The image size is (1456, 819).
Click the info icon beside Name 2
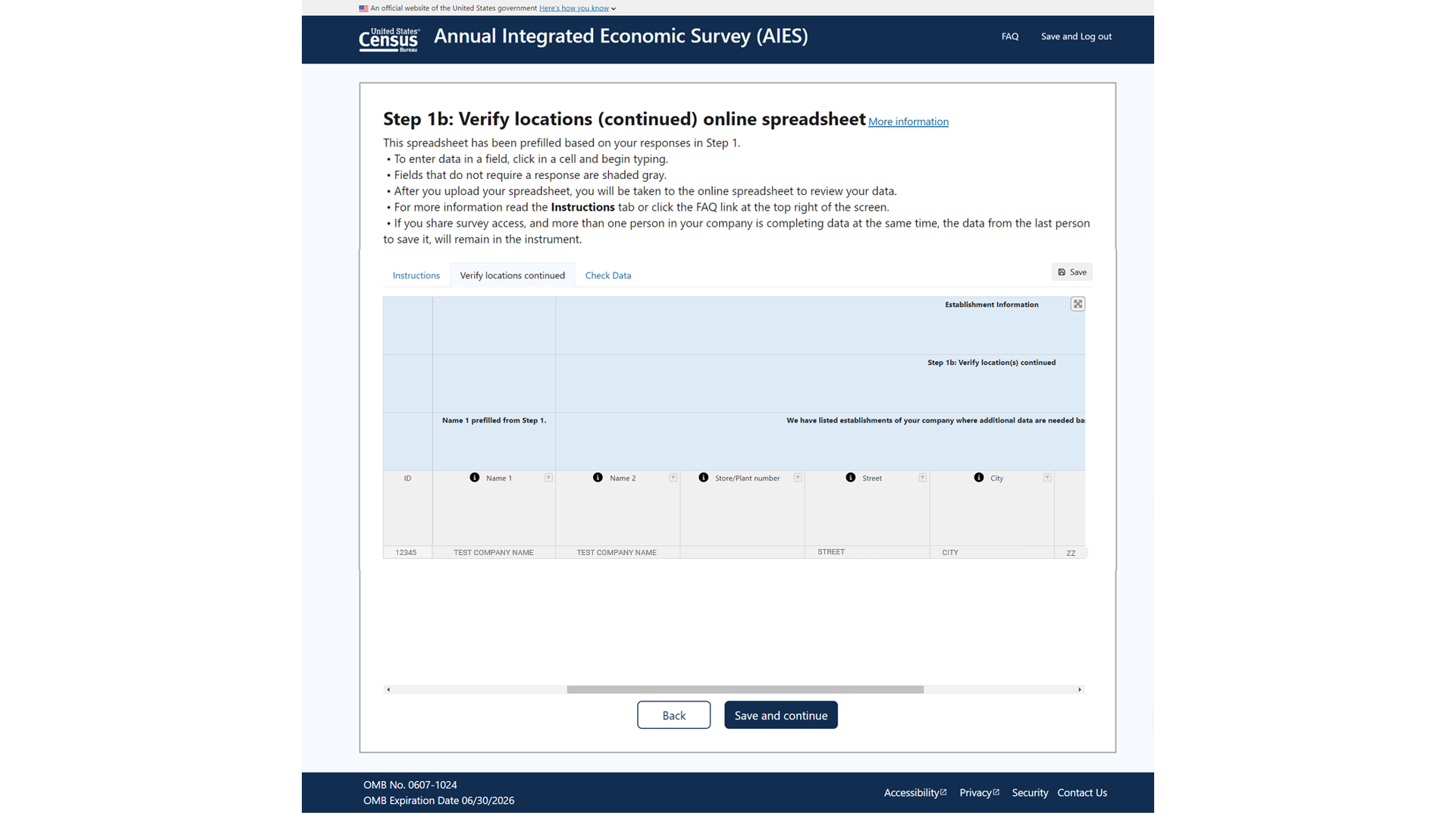(598, 478)
